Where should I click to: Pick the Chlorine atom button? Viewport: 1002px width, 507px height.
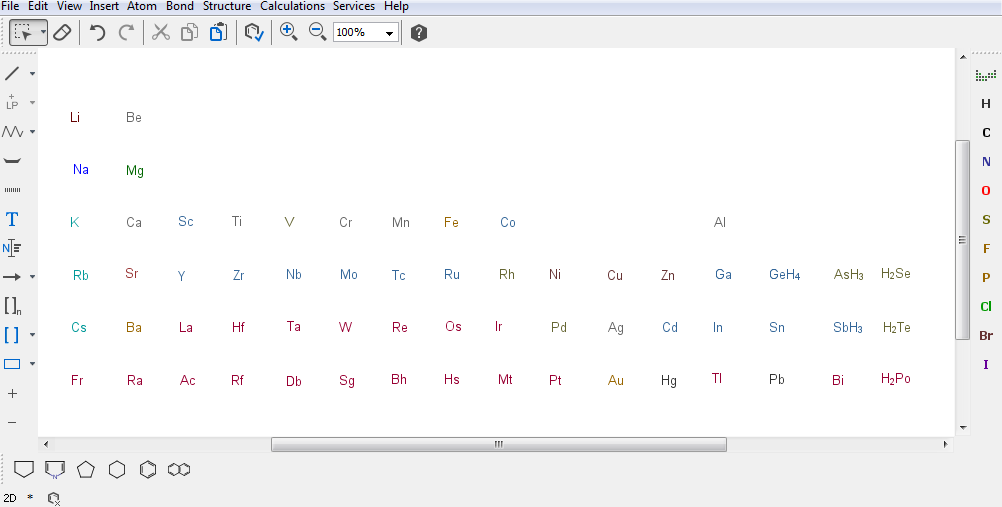click(986, 307)
